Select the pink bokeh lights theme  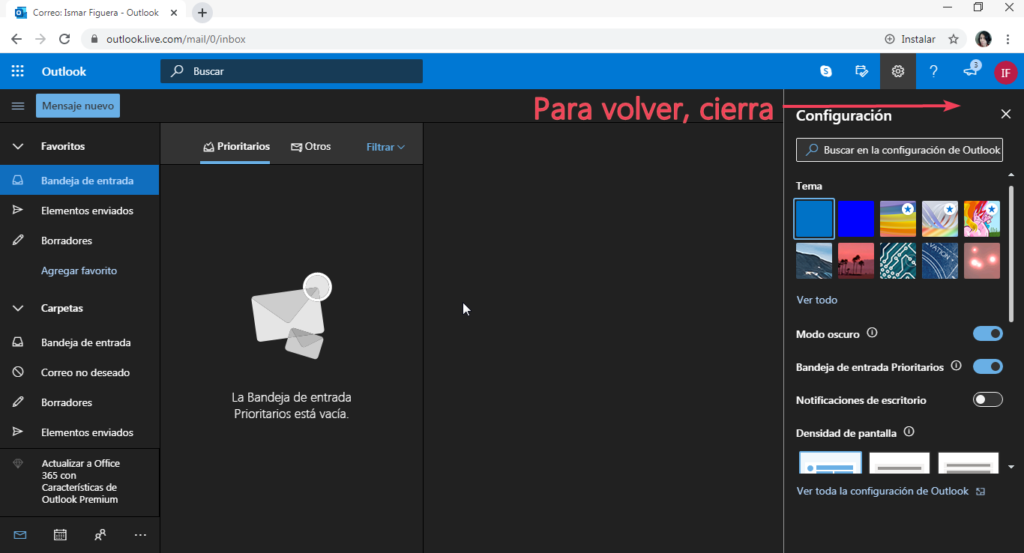tap(982, 261)
